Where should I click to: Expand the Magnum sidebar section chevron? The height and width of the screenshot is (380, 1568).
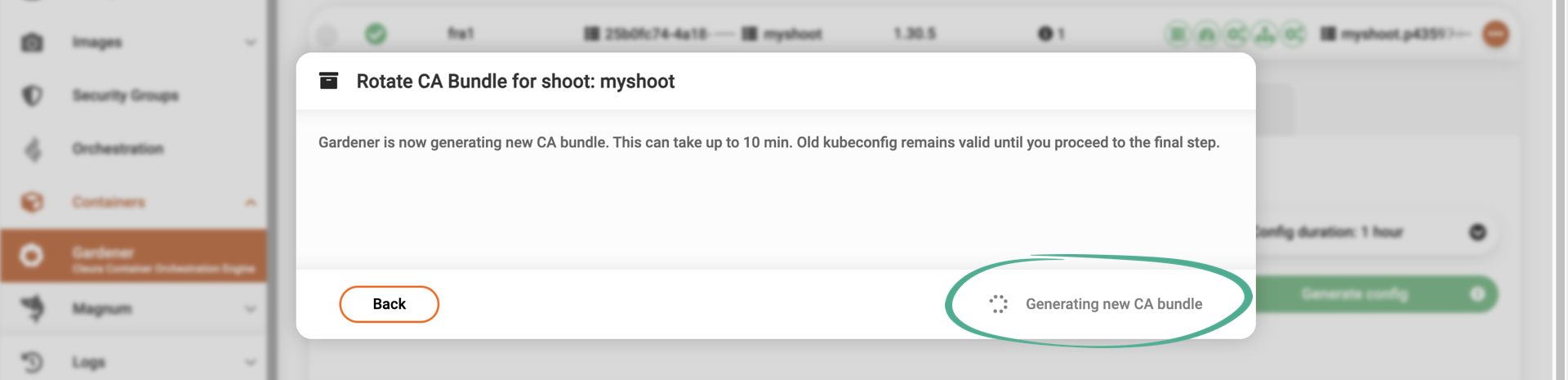coord(250,309)
